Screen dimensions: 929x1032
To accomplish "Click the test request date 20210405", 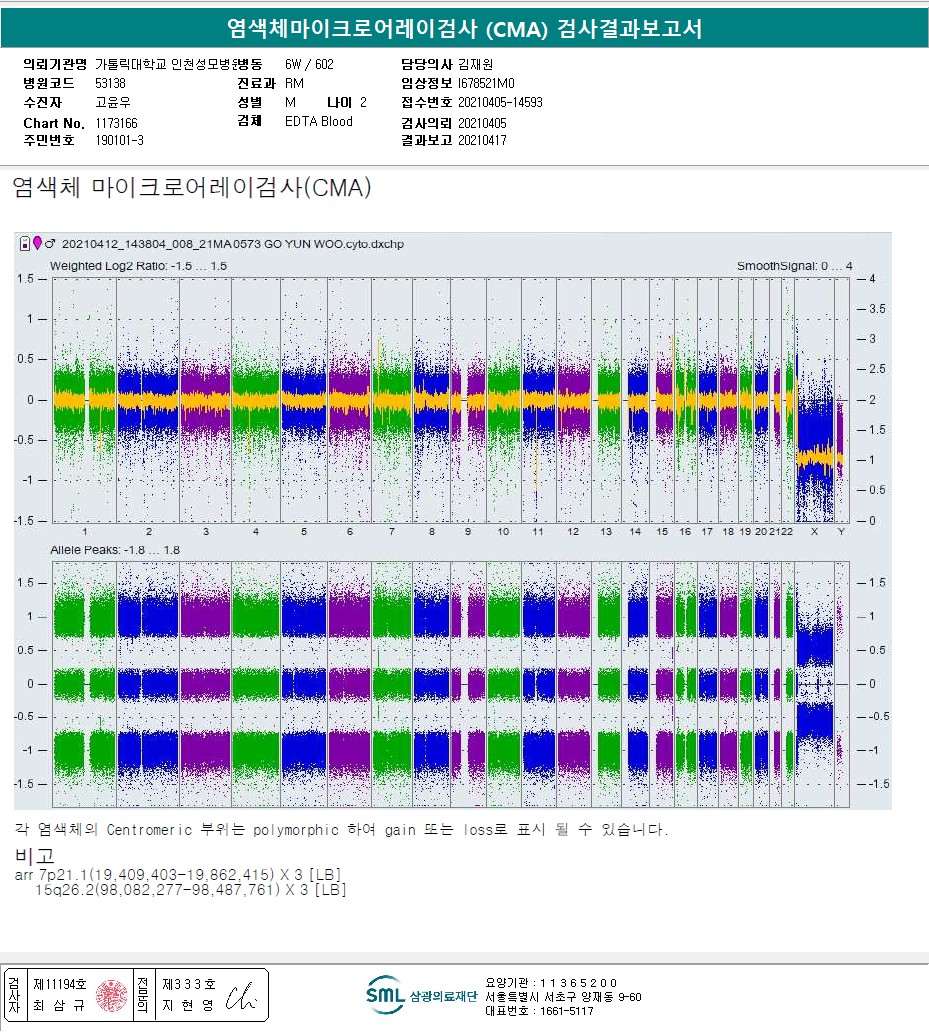I will pos(482,123).
